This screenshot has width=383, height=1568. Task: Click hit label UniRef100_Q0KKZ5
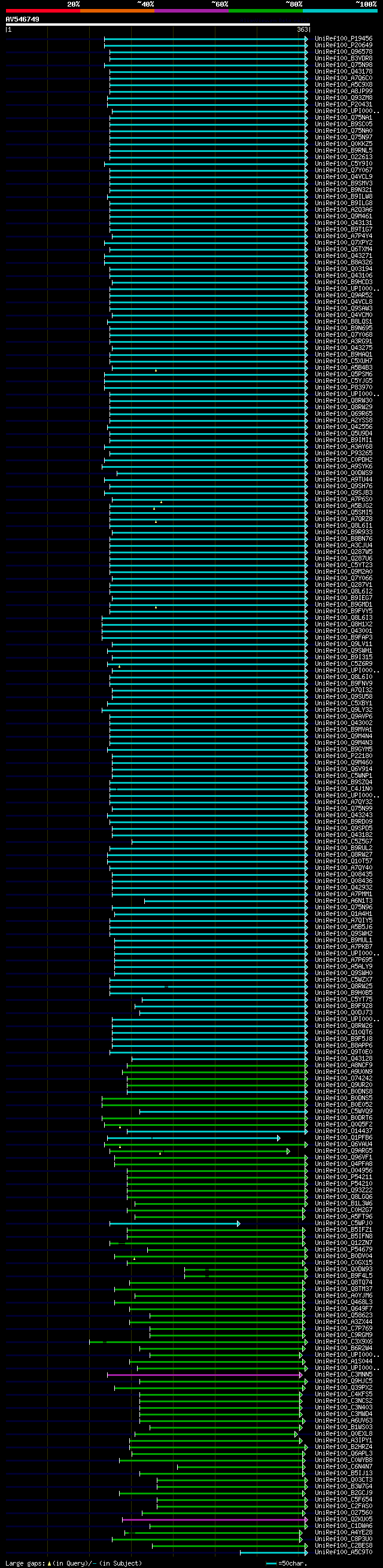pyautogui.click(x=344, y=144)
